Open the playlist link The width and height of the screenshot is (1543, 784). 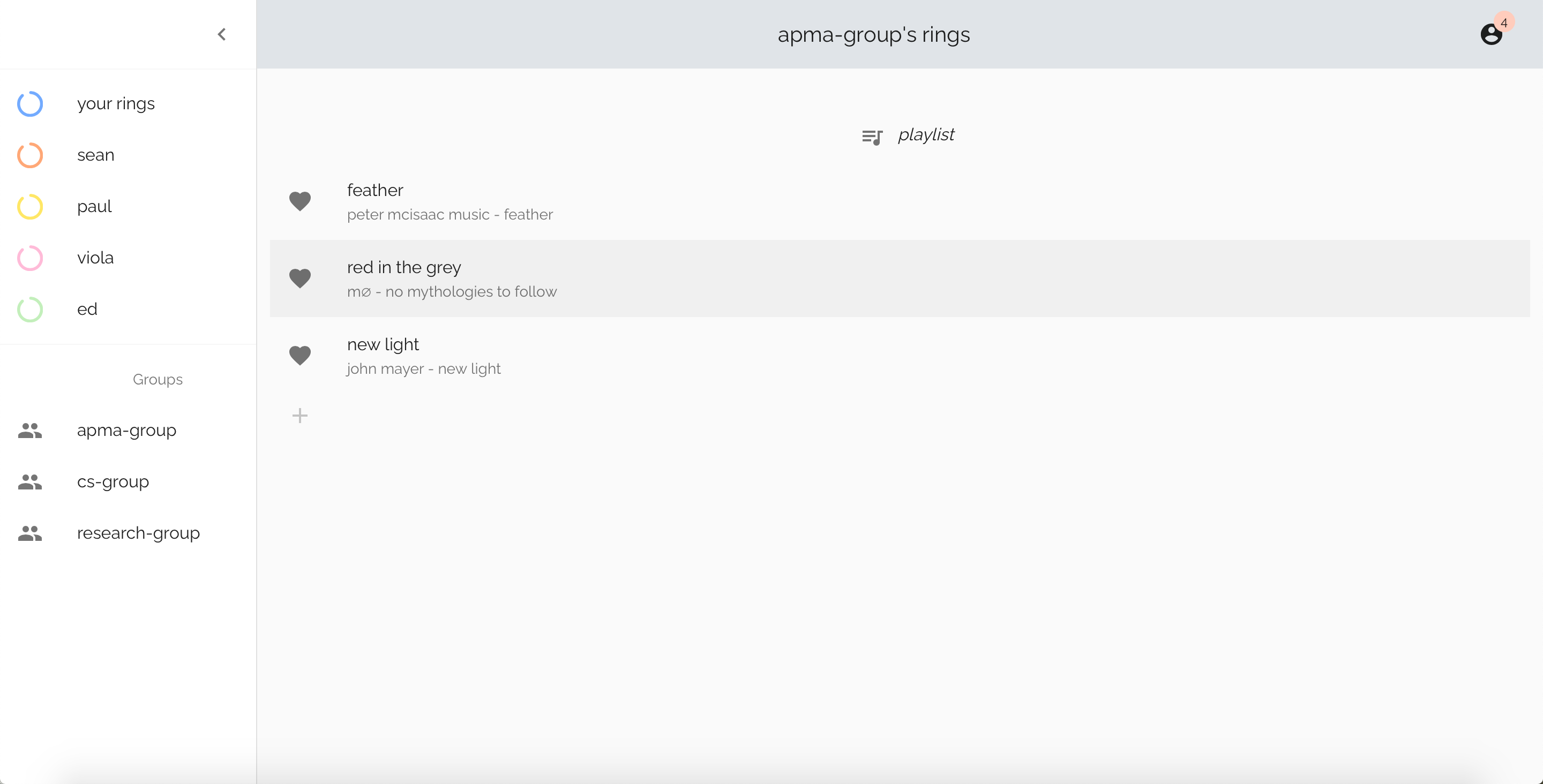click(925, 135)
